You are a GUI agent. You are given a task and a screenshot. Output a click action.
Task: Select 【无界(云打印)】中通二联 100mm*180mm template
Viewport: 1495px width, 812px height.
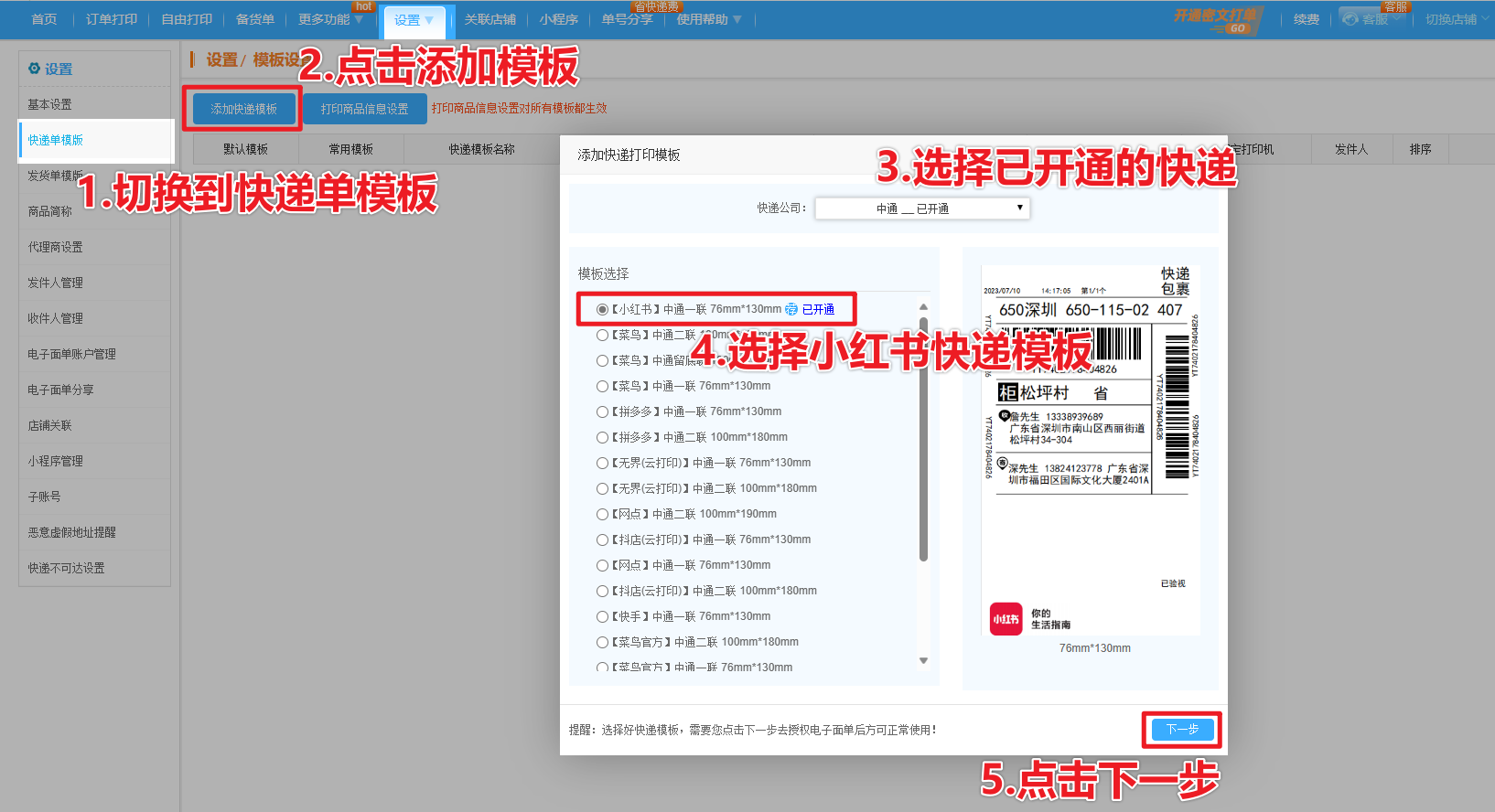pyautogui.click(x=602, y=488)
